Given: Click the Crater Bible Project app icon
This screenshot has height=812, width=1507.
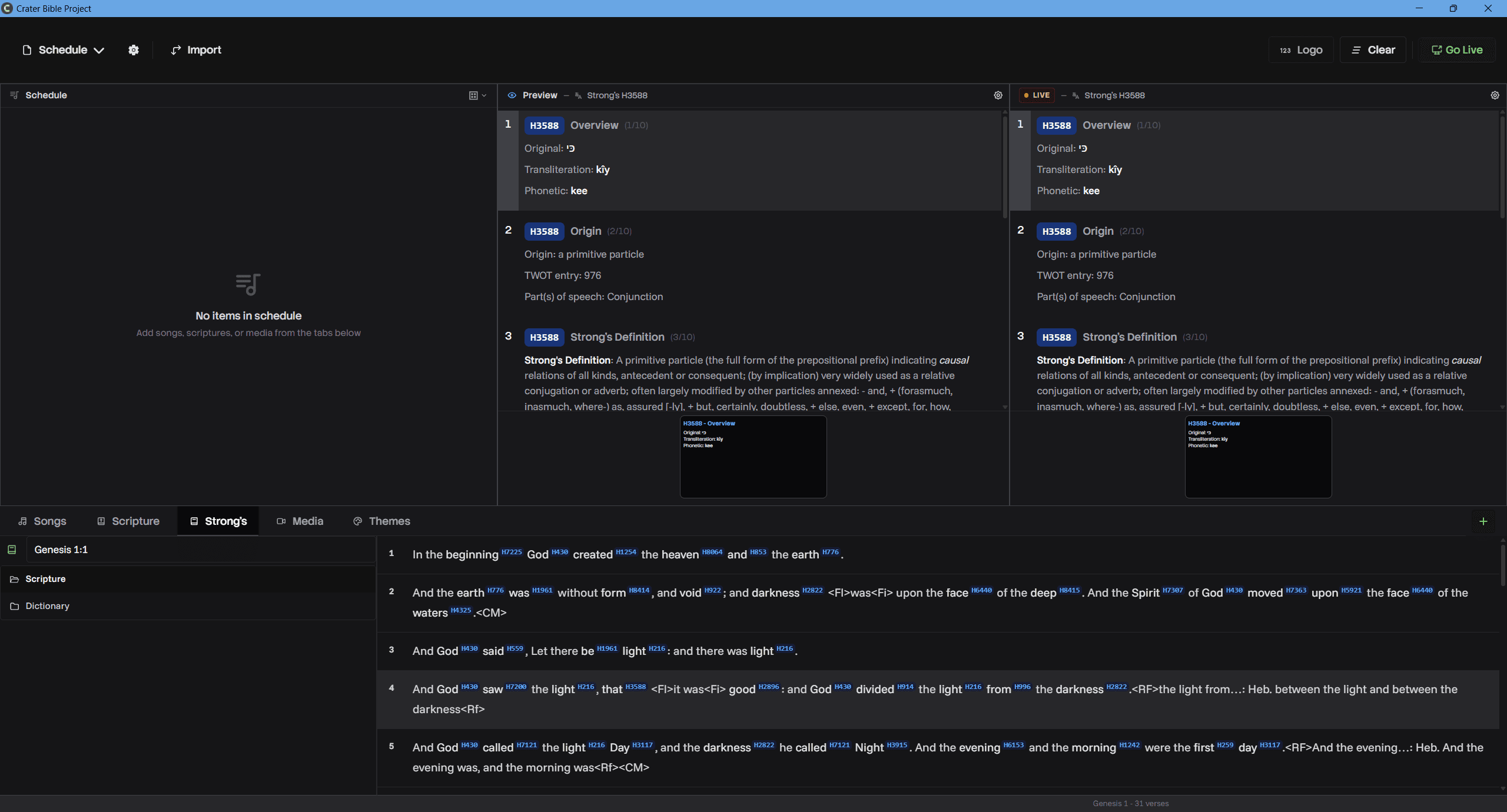Looking at the screenshot, I should pyautogui.click(x=8, y=8).
